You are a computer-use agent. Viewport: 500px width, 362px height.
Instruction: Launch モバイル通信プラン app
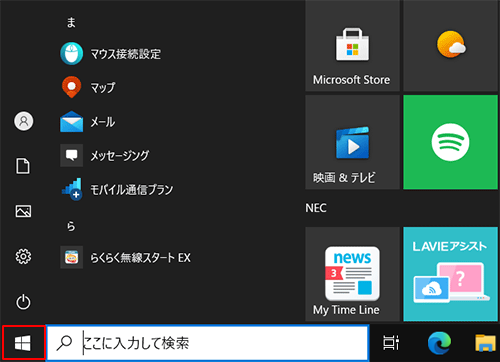click(x=117, y=189)
